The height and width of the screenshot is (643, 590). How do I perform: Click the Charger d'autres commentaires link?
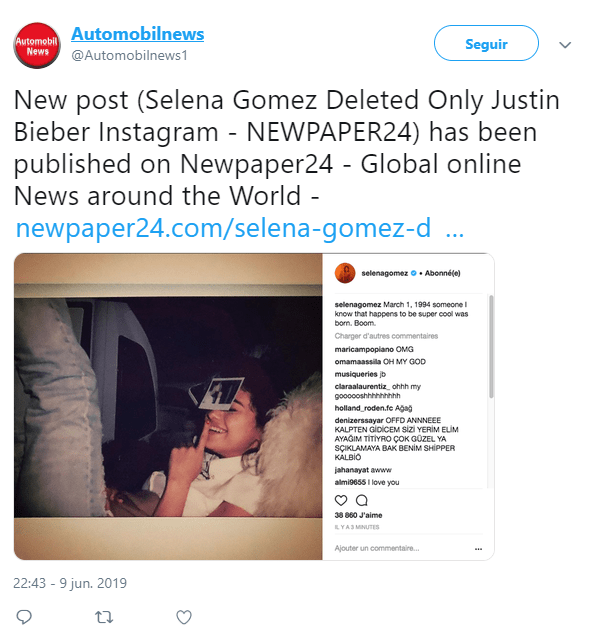coord(386,336)
